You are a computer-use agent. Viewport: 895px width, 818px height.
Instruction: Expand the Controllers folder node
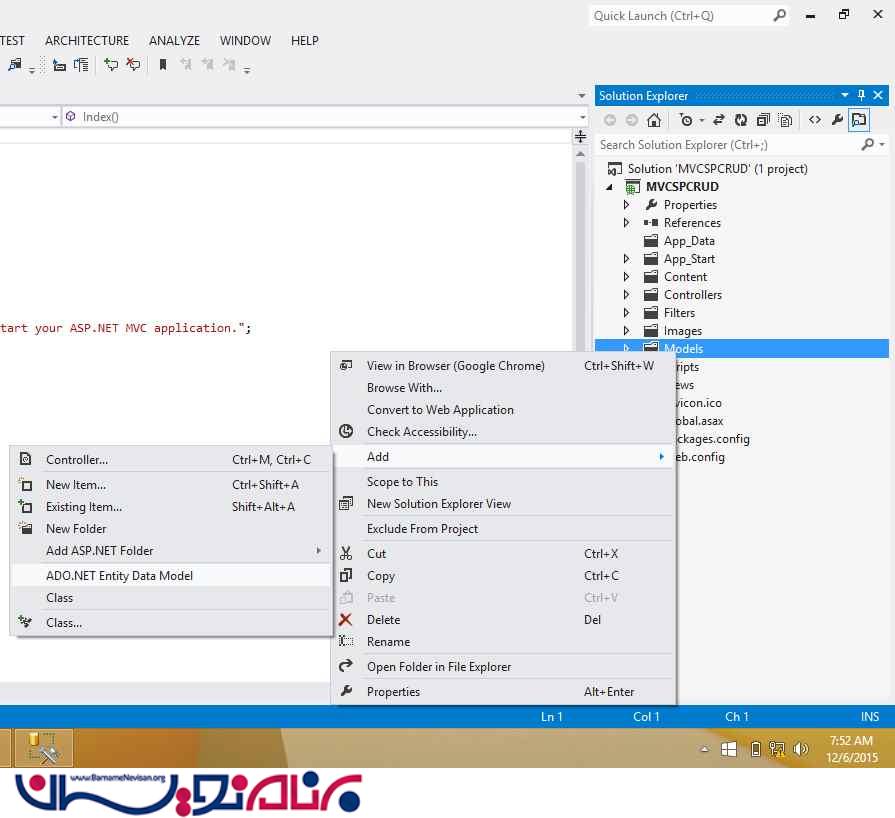point(627,295)
